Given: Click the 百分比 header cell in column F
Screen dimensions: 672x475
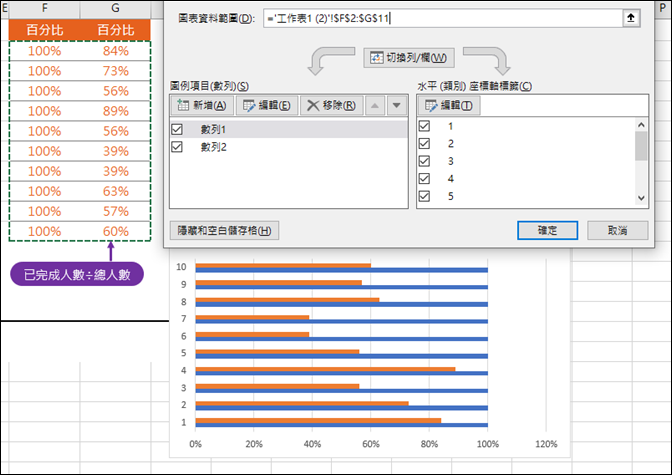Looking at the screenshot, I should 45,30.
